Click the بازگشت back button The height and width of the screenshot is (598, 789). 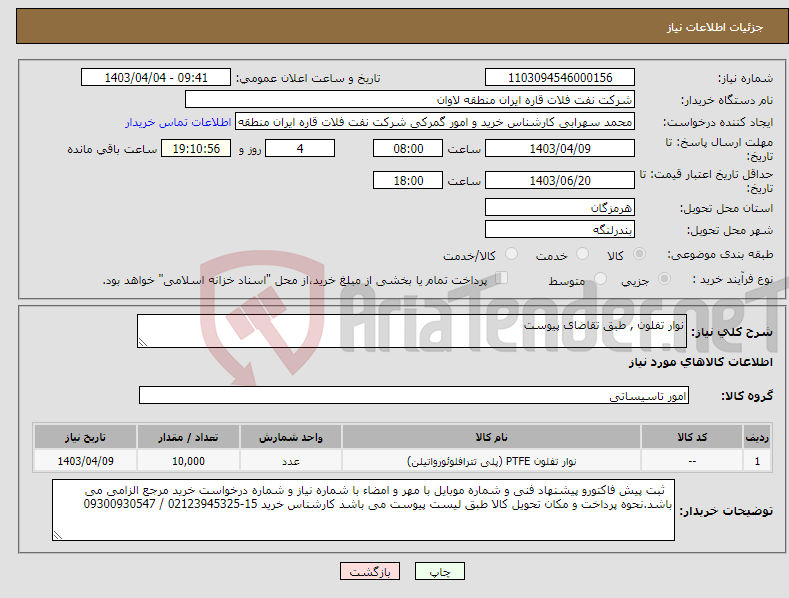[370, 571]
